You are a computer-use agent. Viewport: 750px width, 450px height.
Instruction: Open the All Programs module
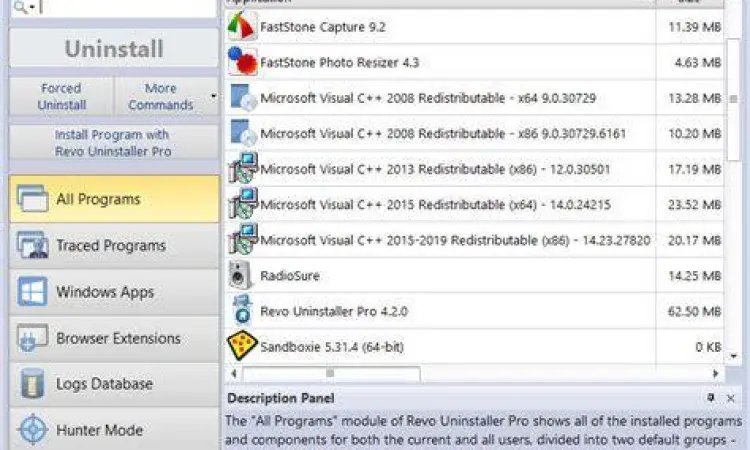[x=114, y=199]
